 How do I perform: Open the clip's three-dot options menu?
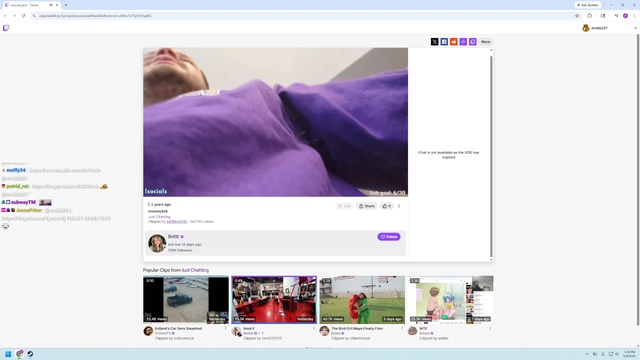click(399, 206)
